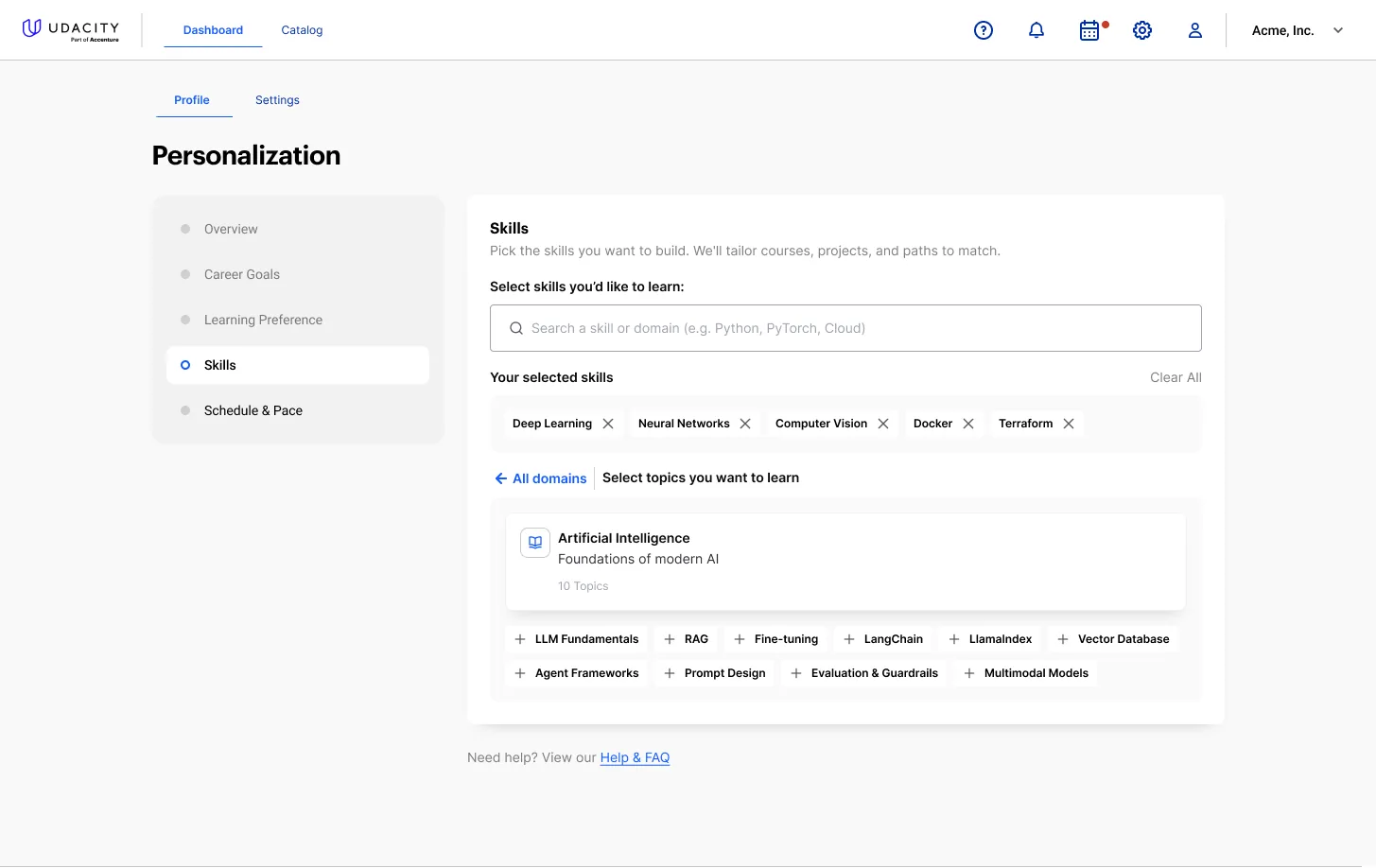Add the LangChain topic
The height and width of the screenshot is (868, 1376).
click(883, 639)
